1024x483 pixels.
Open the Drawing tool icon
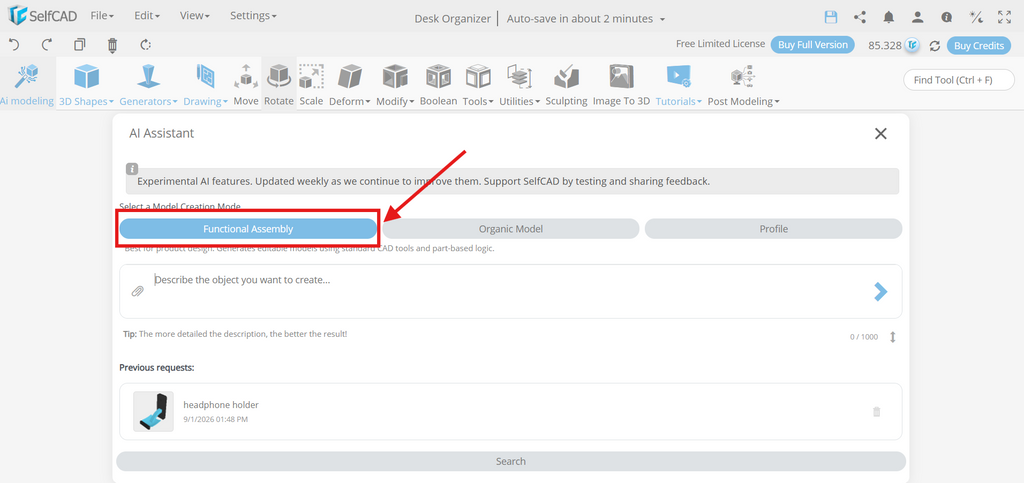click(x=206, y=77)
